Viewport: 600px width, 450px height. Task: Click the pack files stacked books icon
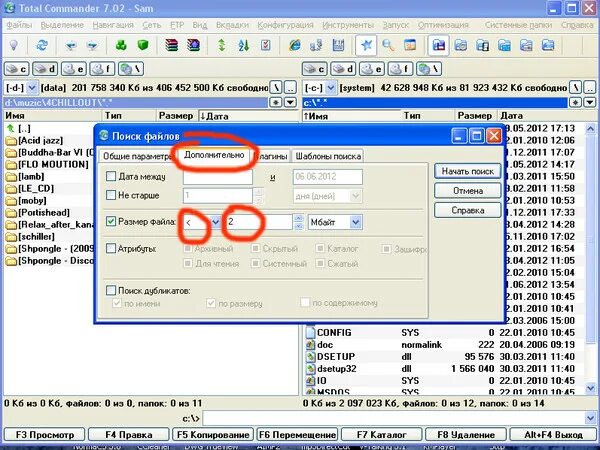[172, 45]
